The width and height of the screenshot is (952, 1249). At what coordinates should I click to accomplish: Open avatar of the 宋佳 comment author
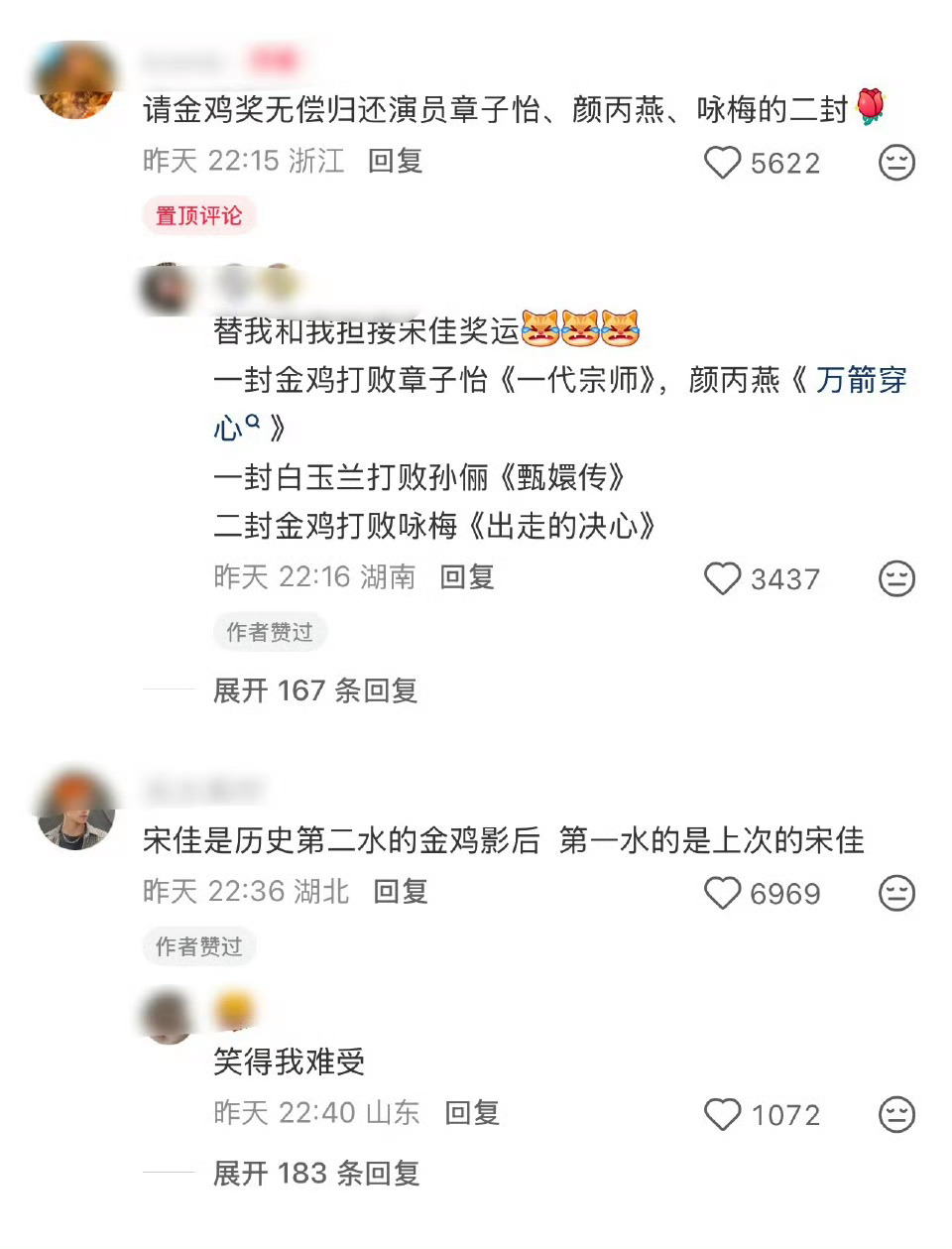76,811
